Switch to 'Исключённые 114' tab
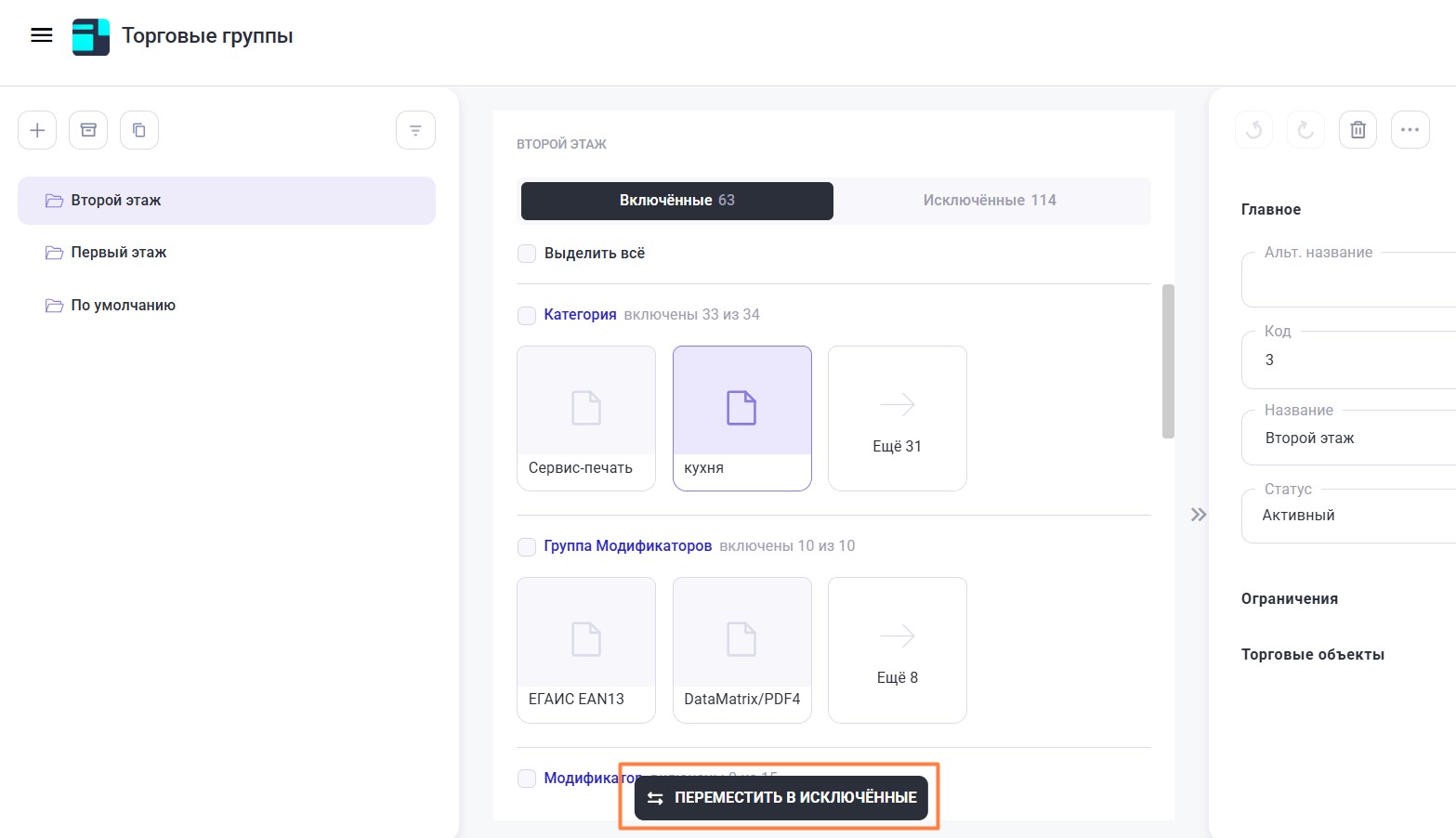The height and width of the screenshot is (838, 1456). click(x=990, y=201)
